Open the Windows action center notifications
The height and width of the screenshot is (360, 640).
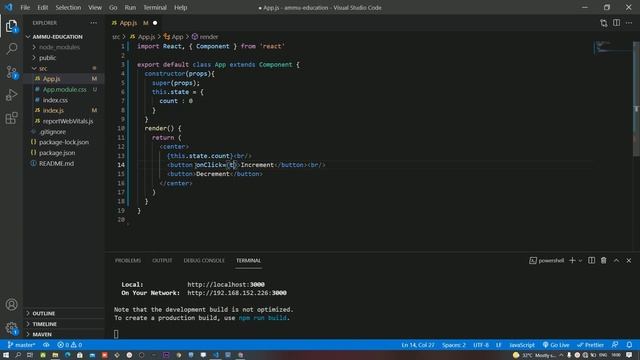(629, 355)
